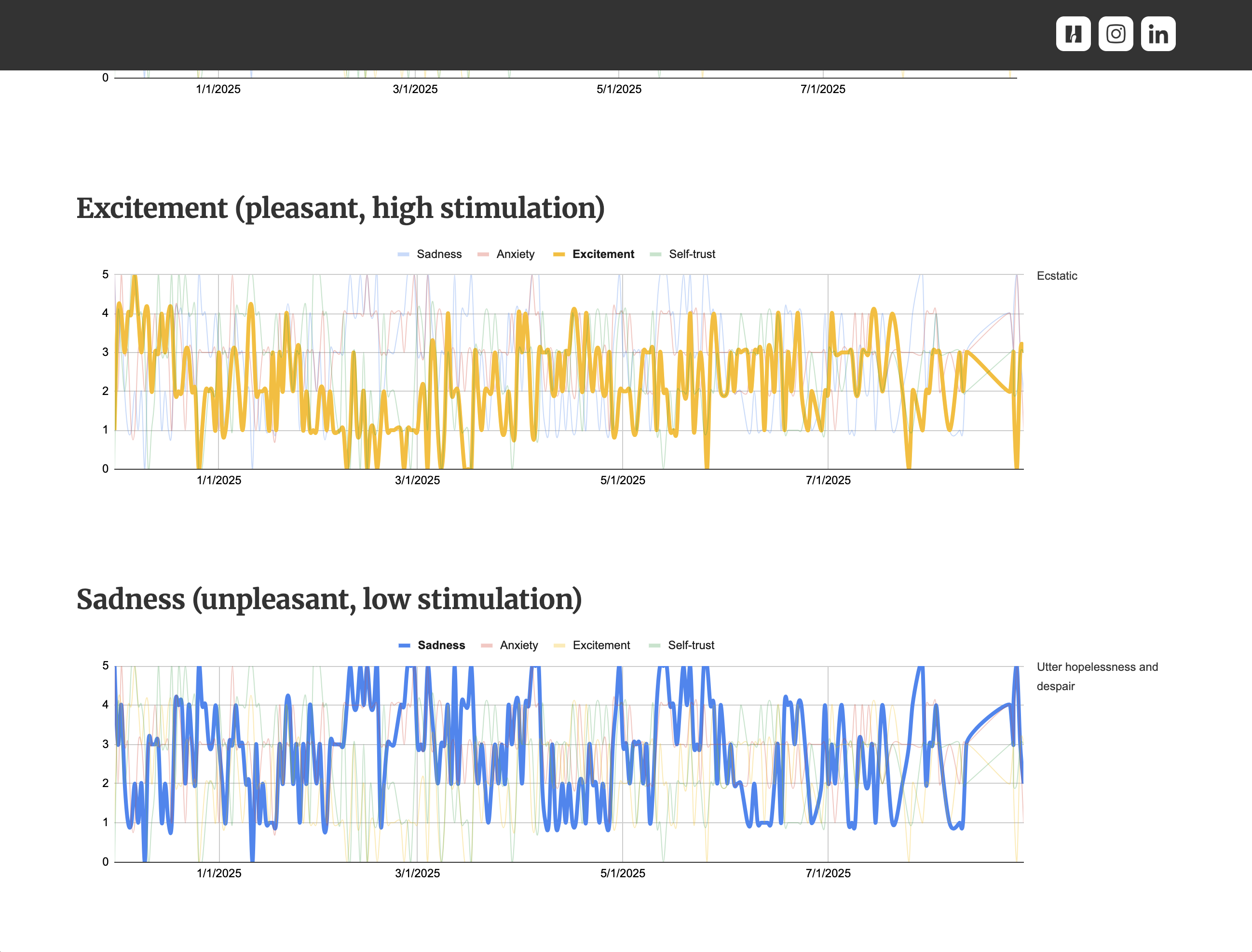Click blue Sadness color swatch in Sadness legend

pos(404,646)
